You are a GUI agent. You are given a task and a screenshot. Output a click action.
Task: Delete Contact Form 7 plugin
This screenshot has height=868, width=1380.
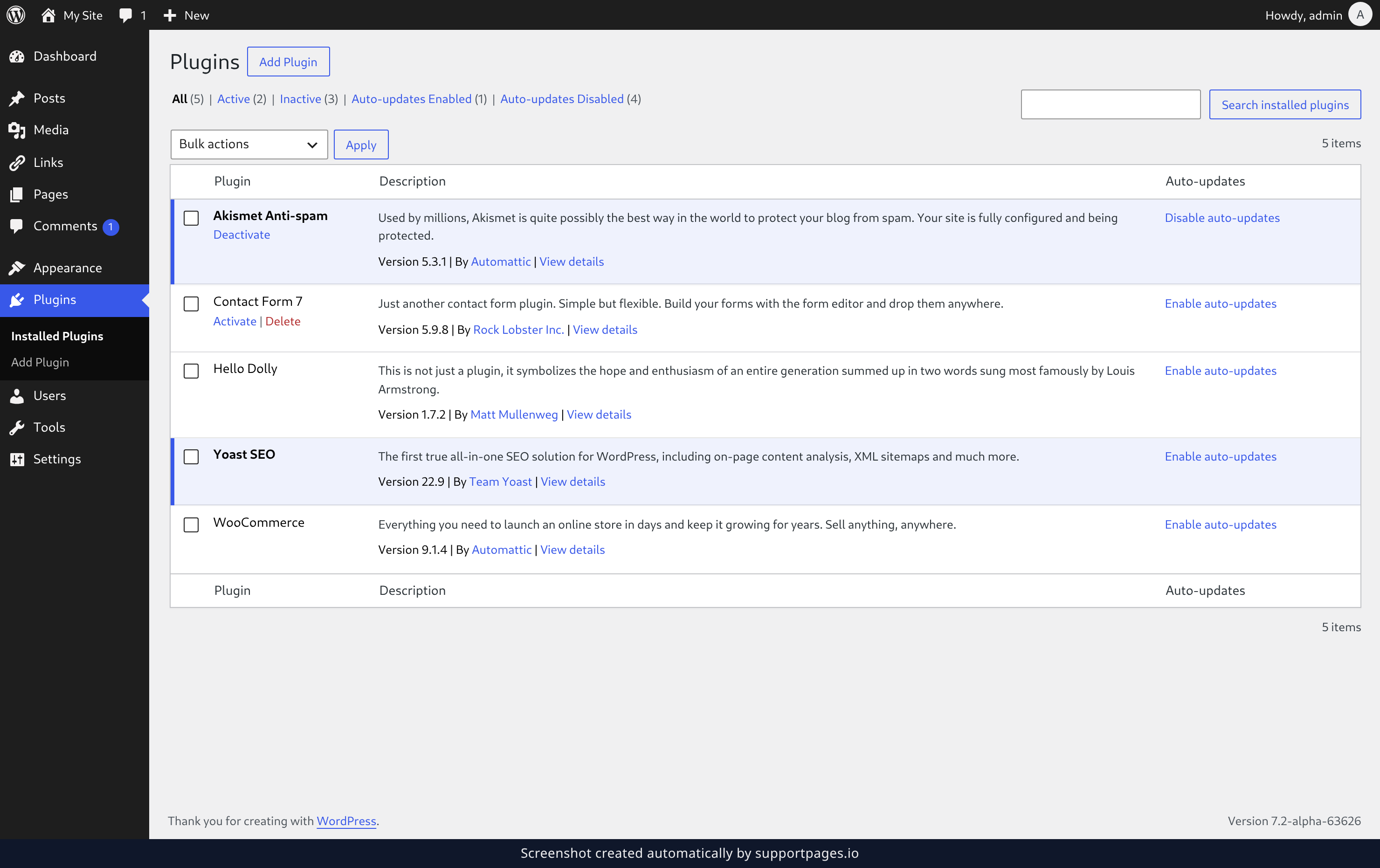(x=283, y=321)
